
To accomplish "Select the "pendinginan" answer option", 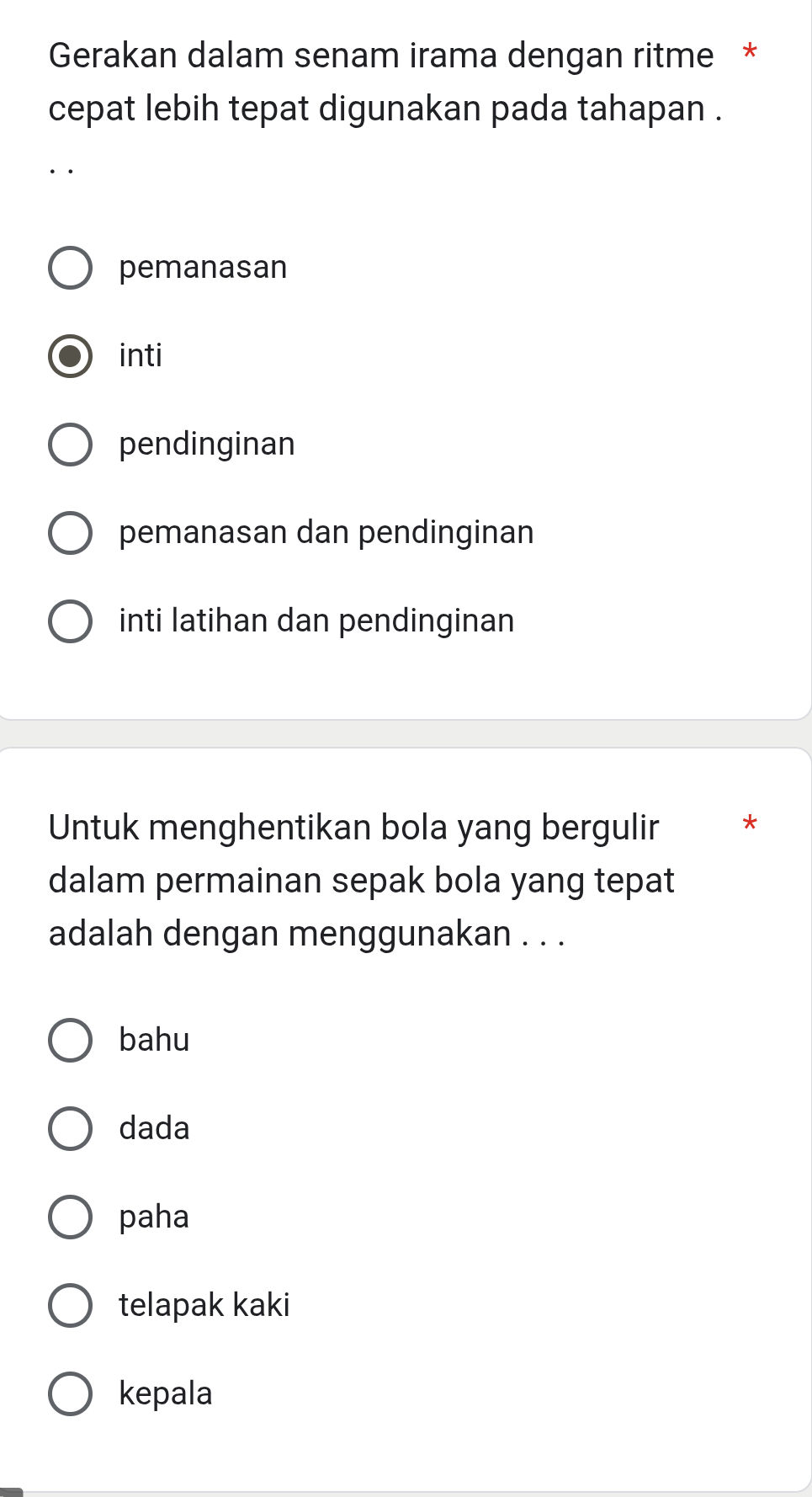I will [x=71, y=445].
